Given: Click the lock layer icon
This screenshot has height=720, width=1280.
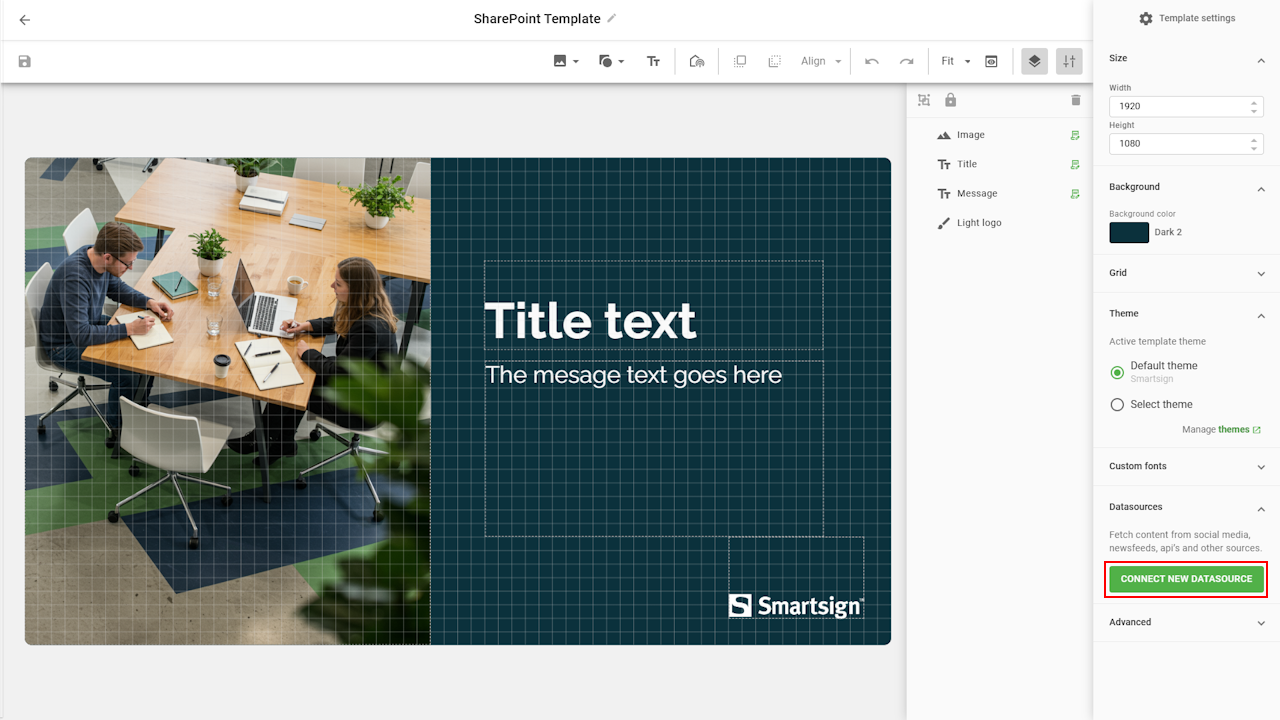Looking at the screenshot, I should point(950,100).
